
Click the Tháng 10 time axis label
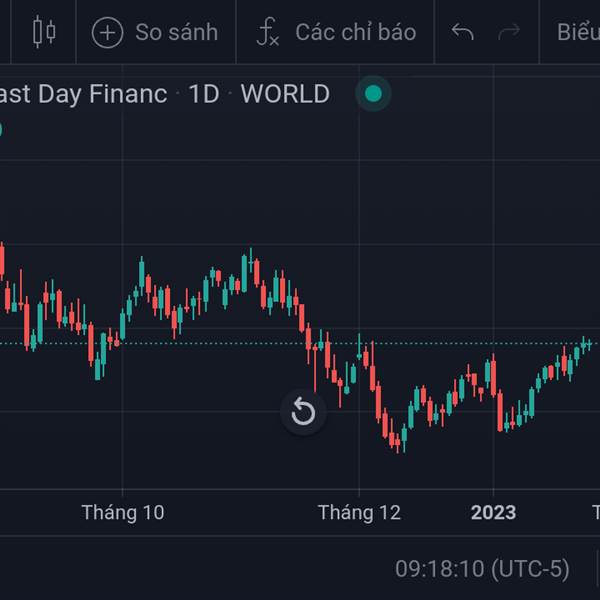(123, 512)
